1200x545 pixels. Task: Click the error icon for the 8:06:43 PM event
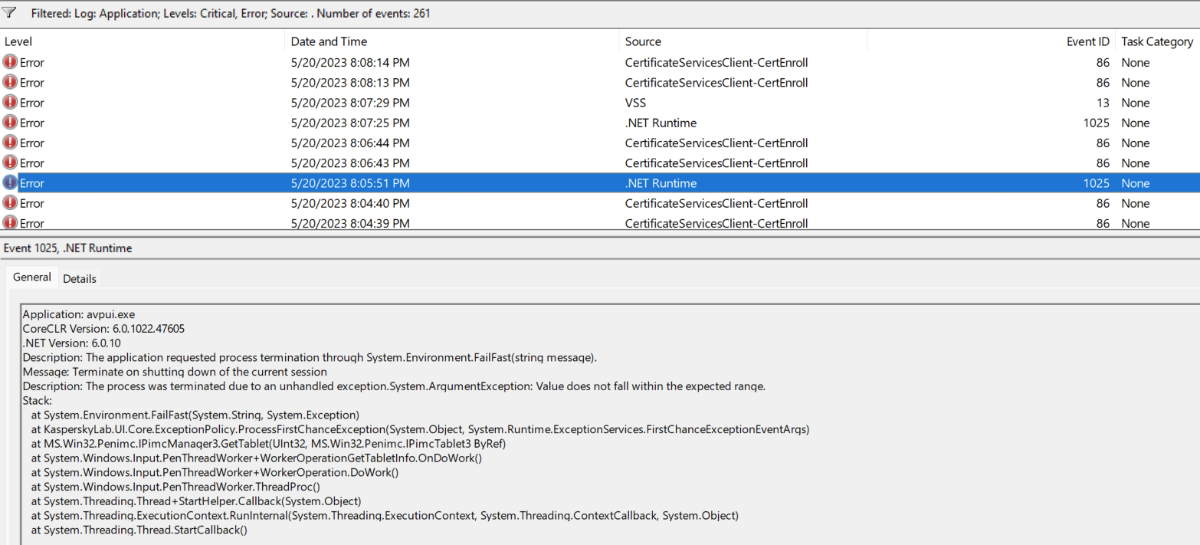pyautogui.click(x=10, y=163)
